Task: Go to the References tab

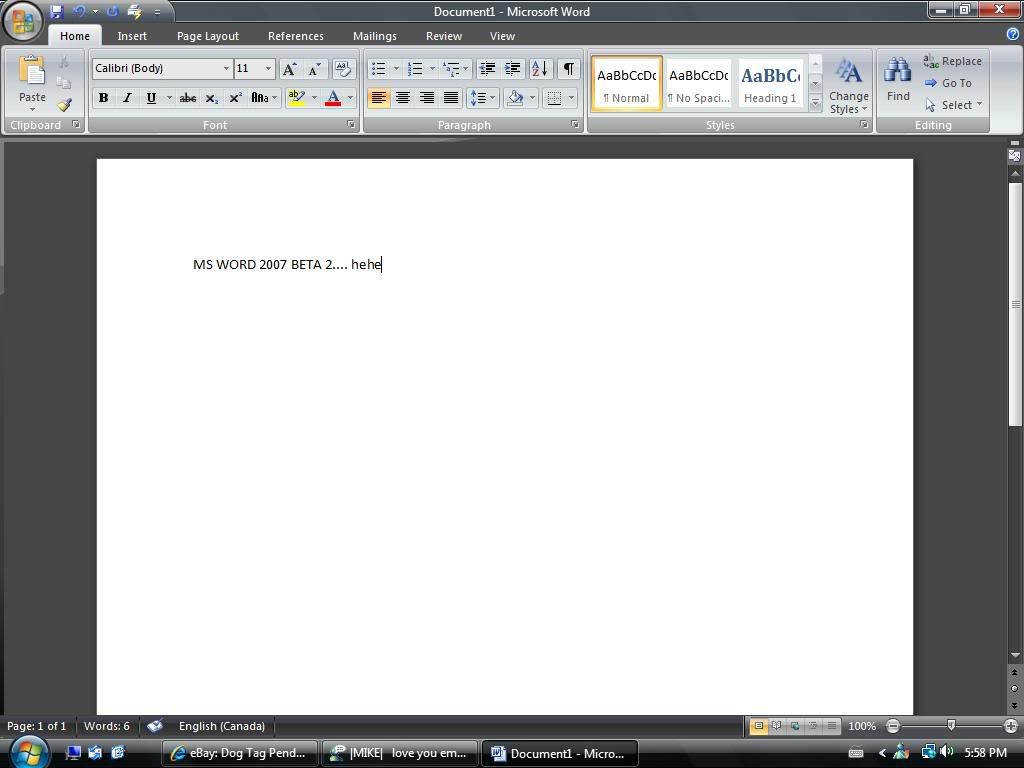Action: pyautogui.click(x=296, y=36)
